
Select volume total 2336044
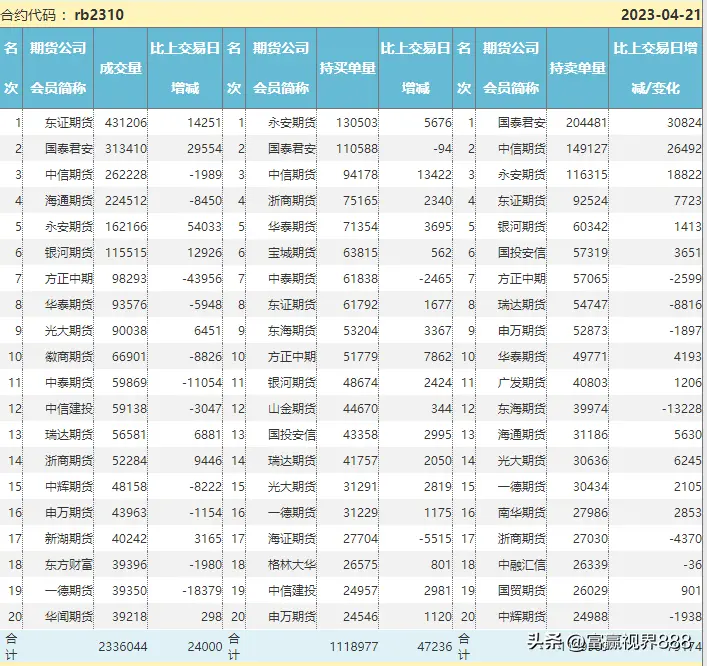coord(123,647)
